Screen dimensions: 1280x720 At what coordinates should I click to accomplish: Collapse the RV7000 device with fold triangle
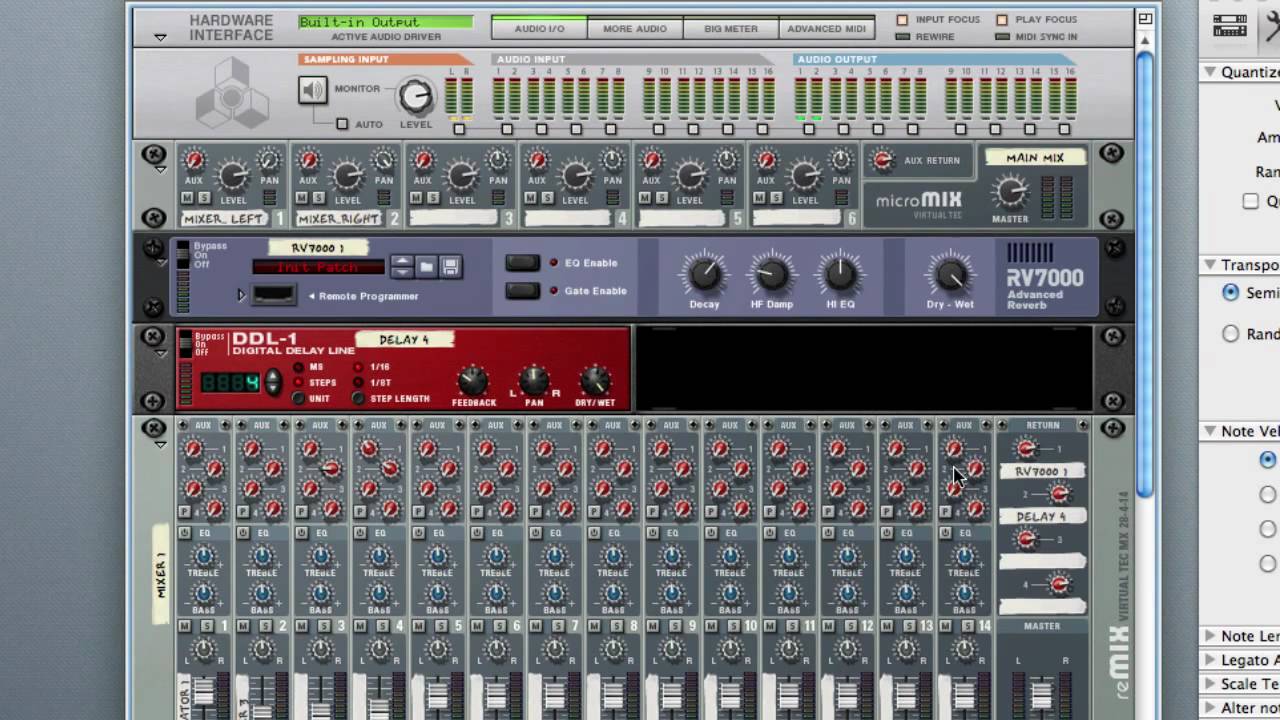point(160,262)
